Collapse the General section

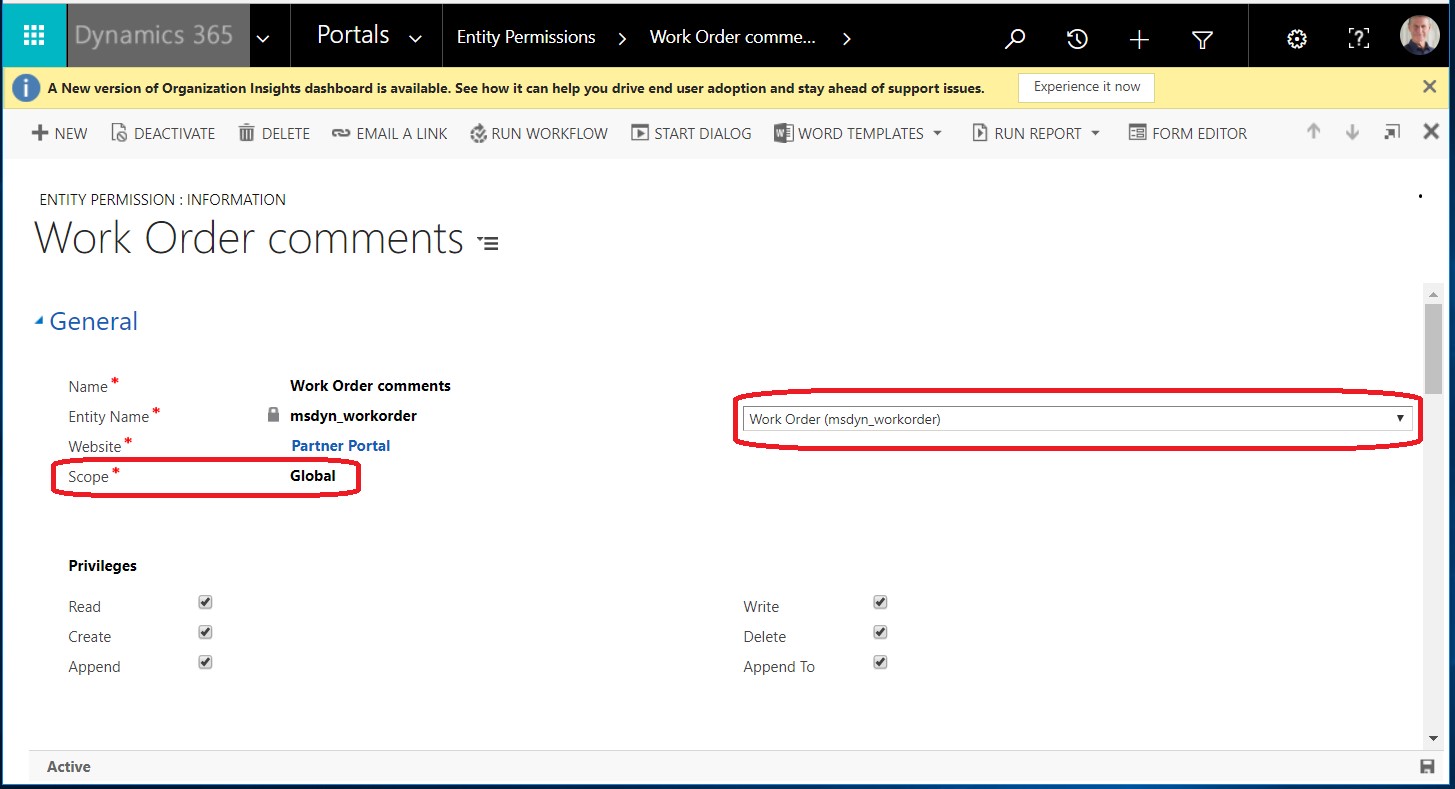click(x=39, y=321)
